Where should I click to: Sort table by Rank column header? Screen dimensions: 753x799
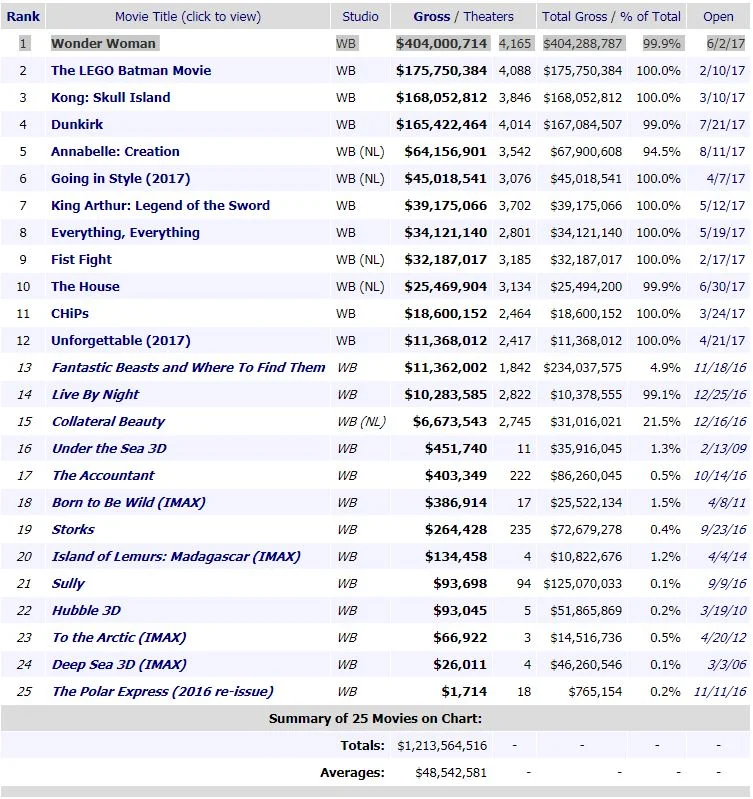[x=23, y=16]
